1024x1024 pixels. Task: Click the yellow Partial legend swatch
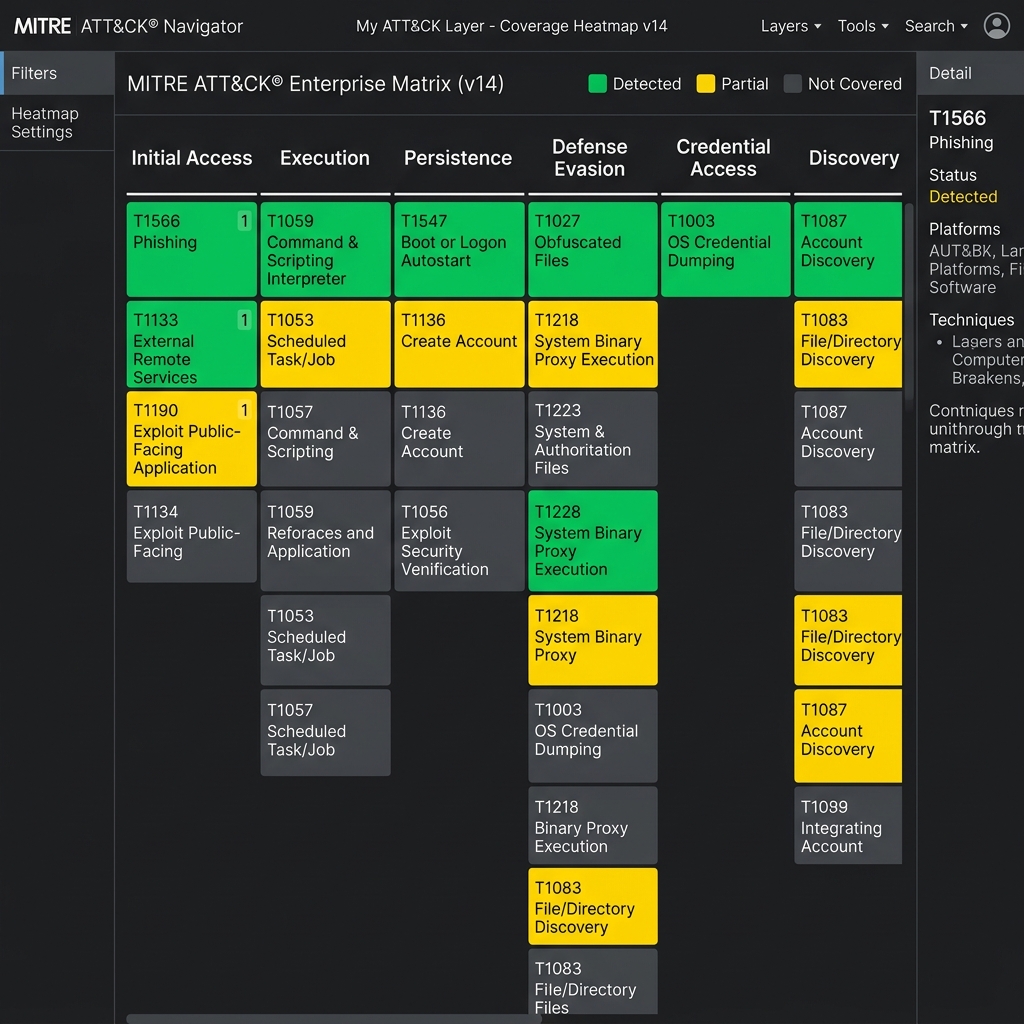(705, 84)
